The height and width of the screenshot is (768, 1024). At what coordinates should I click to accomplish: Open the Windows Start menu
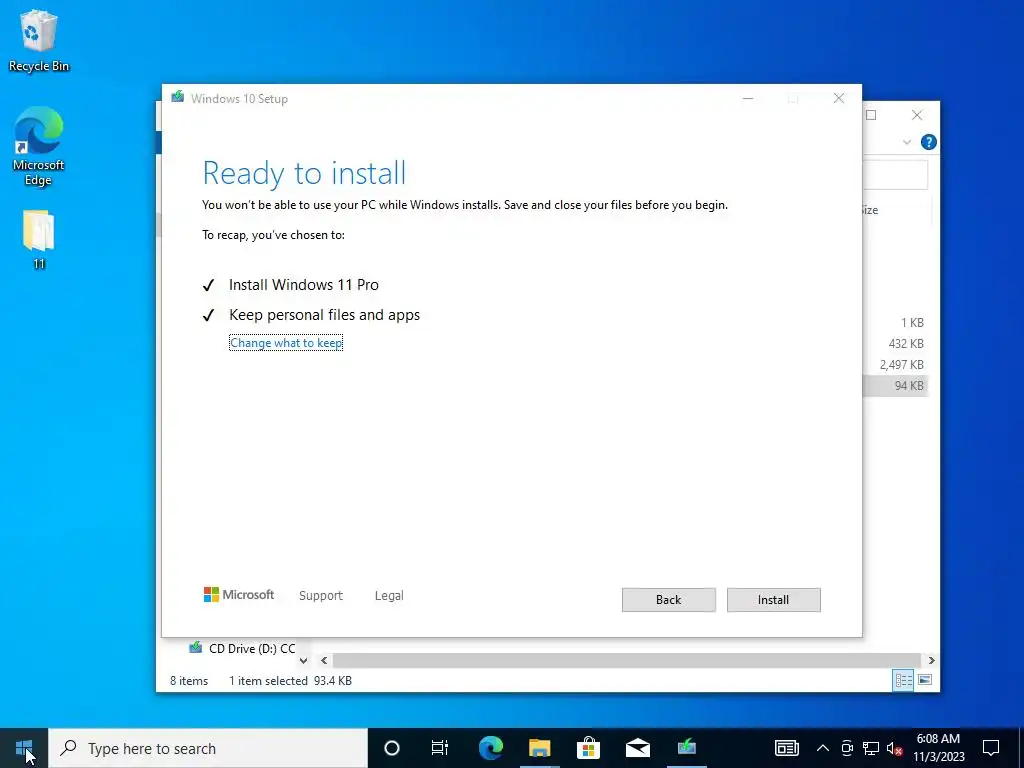click(x=24, y=748)
